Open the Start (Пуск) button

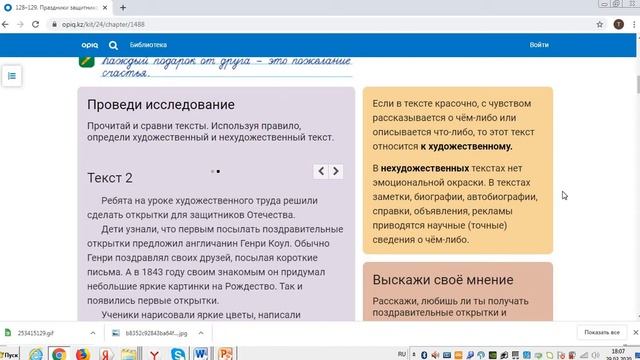click(10, 355)
